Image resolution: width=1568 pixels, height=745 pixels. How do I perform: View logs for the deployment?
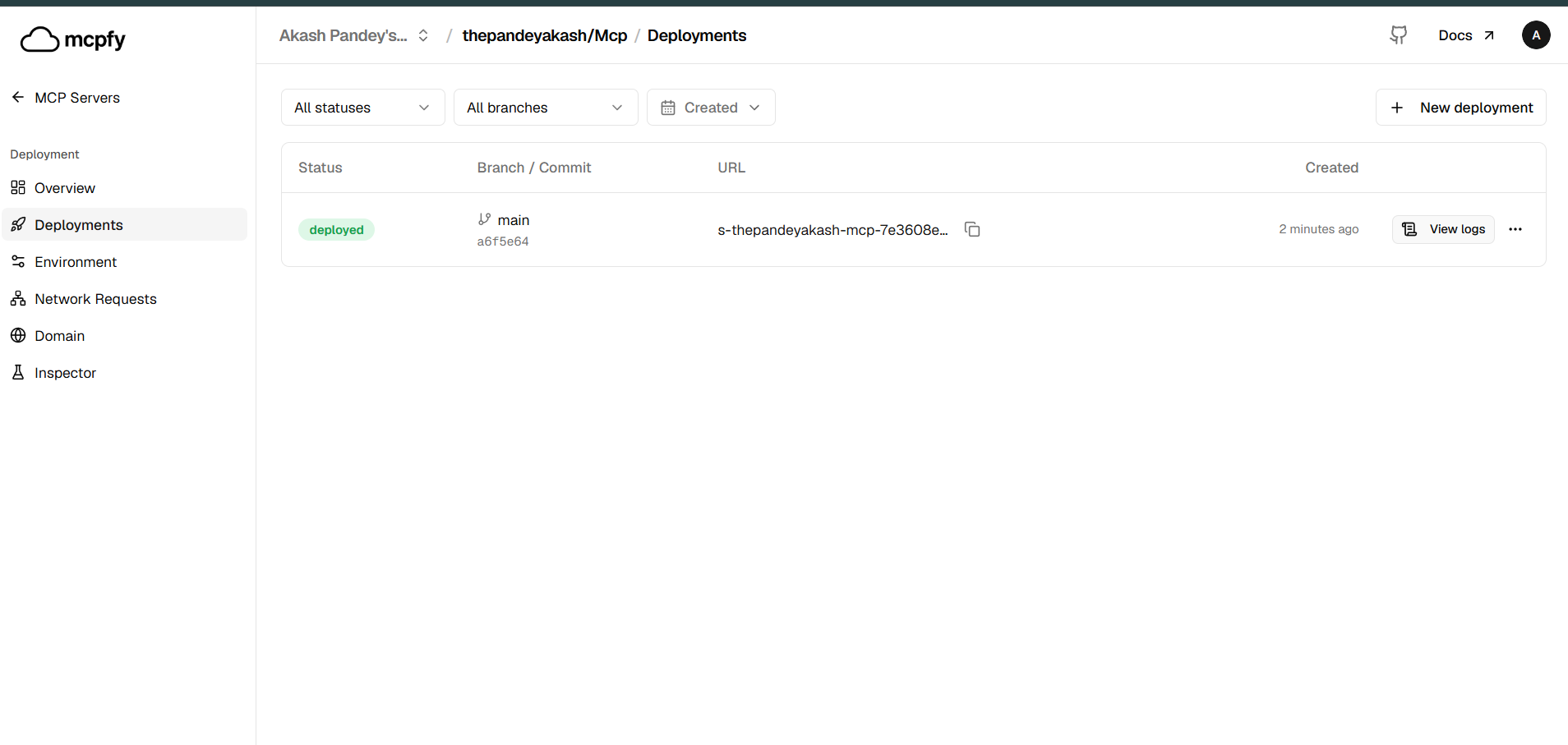click(1443, 229)
